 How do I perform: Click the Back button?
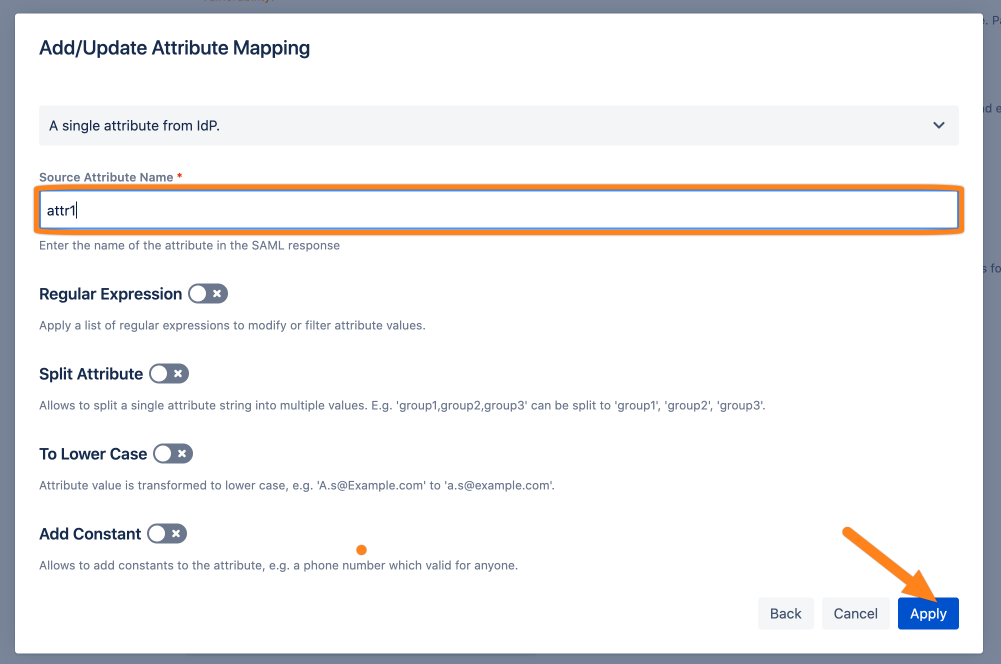click(x=785, y=613)
